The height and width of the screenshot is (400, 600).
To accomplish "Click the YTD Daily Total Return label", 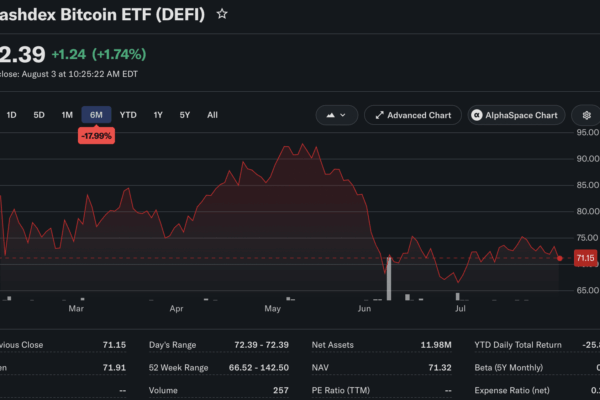I will pyautogui.click(x=518, y=345).
